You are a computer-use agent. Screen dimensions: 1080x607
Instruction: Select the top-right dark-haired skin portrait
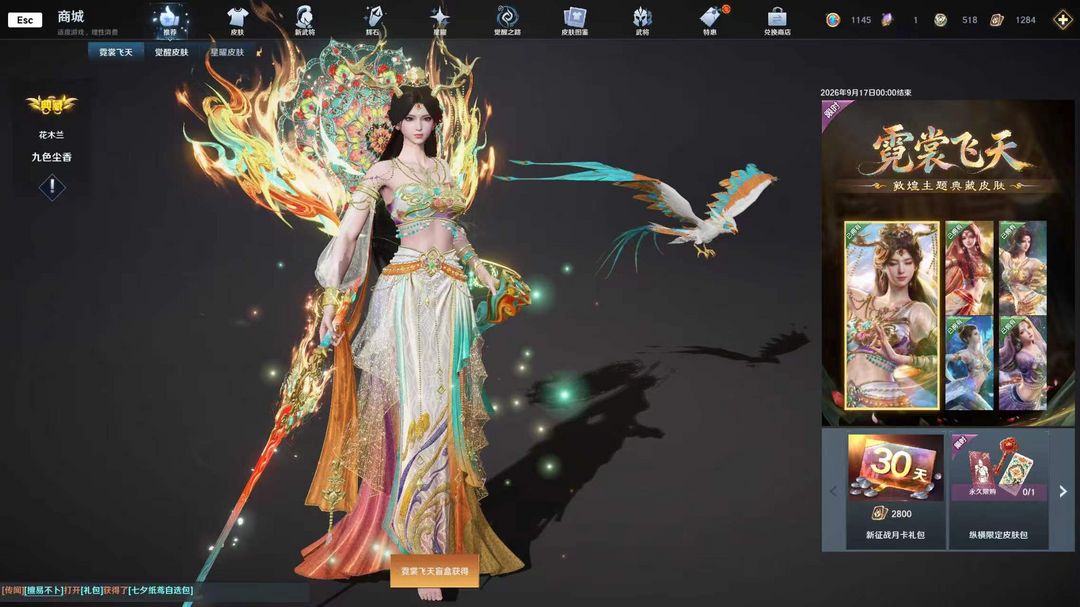(1023, 267)
